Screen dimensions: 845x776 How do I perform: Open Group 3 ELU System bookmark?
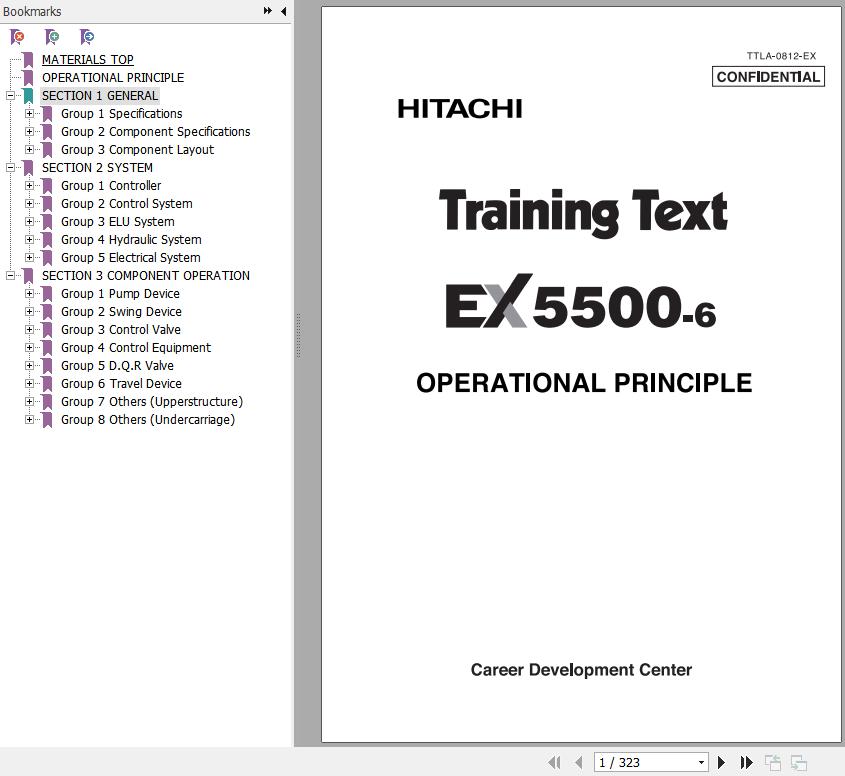point(118,221)
